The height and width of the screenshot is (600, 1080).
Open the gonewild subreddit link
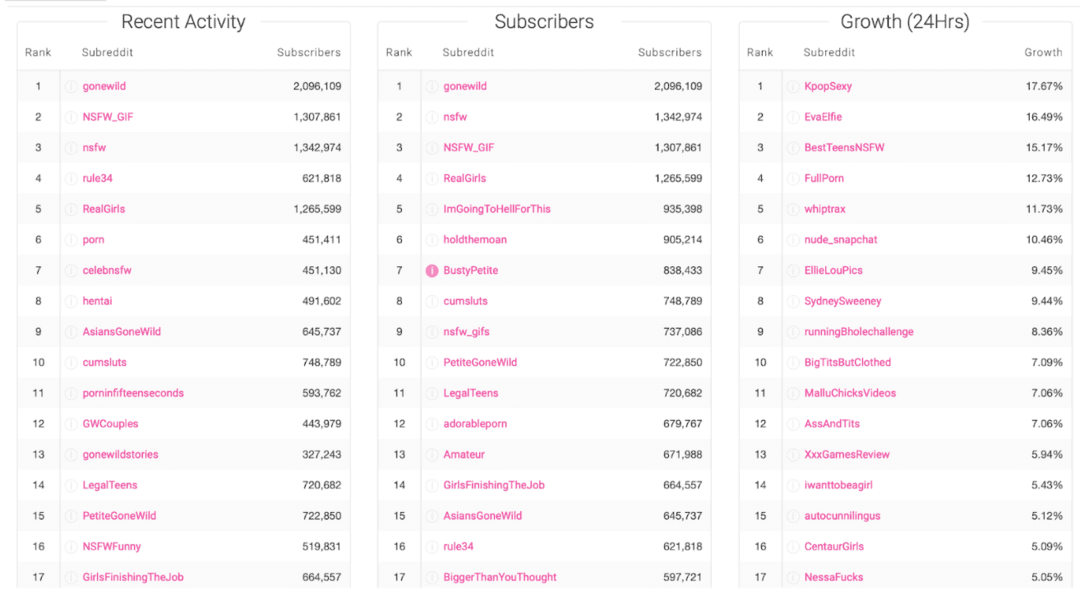(x=104, y=86)
